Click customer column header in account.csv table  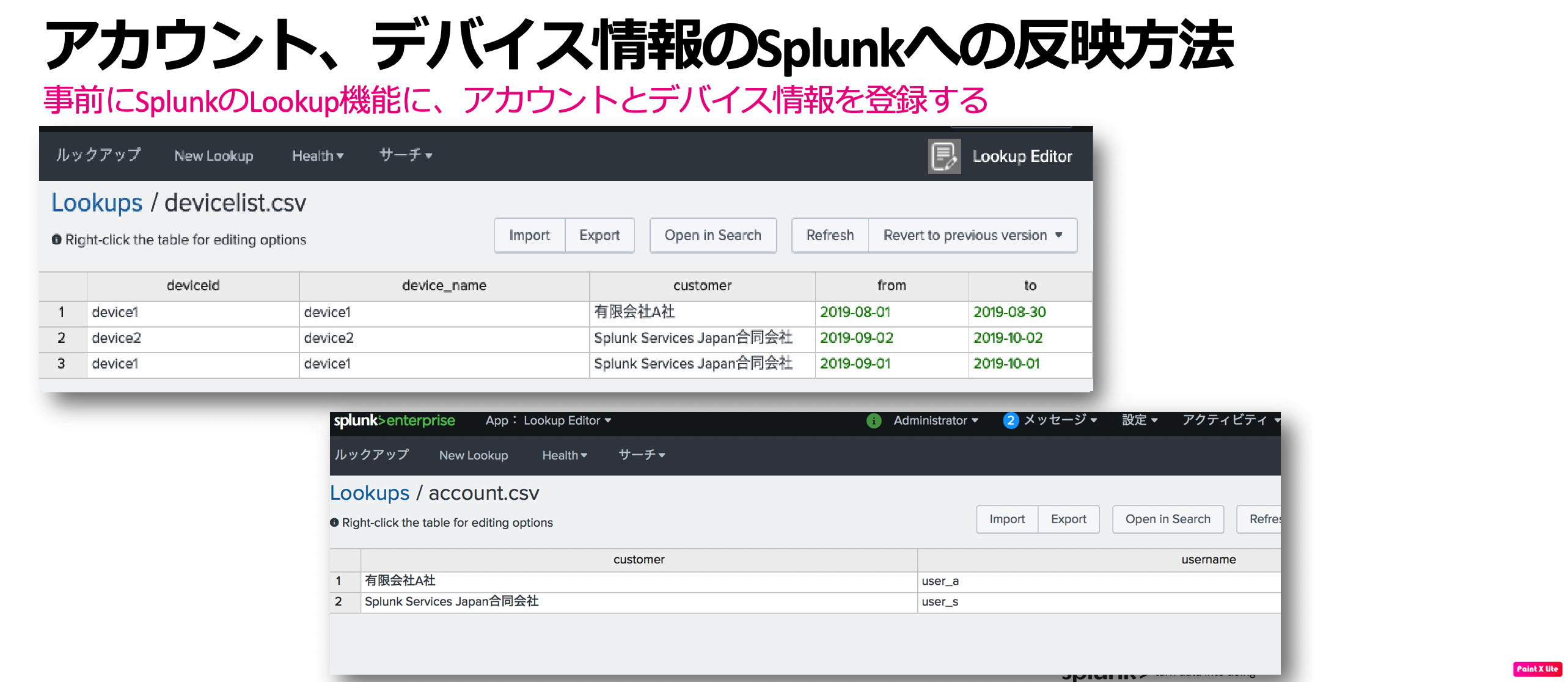[639, 560]
